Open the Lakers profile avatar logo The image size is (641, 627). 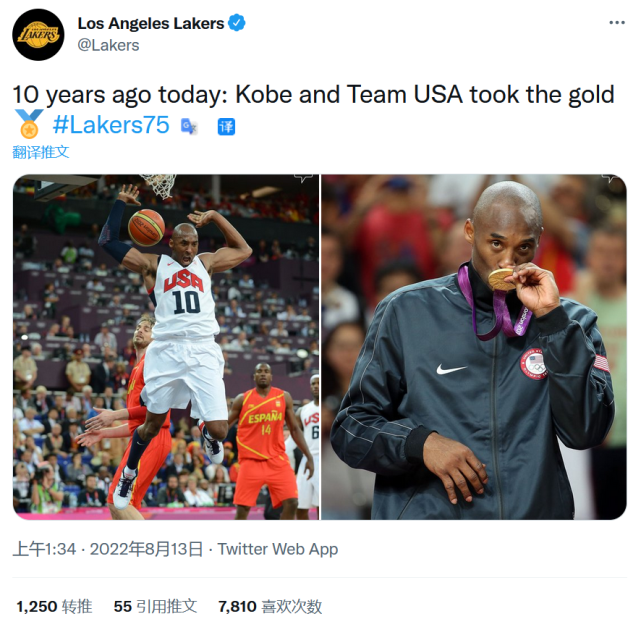point(38,35)
